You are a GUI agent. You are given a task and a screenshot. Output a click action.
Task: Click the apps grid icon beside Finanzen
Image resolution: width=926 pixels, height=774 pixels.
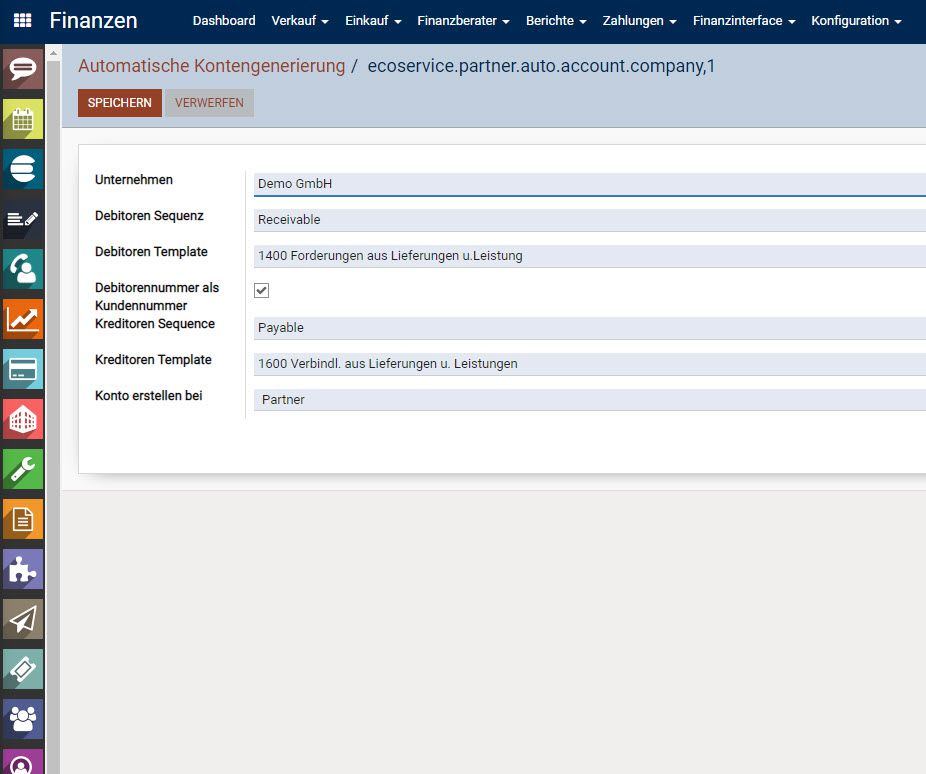[x=21, y=20]
